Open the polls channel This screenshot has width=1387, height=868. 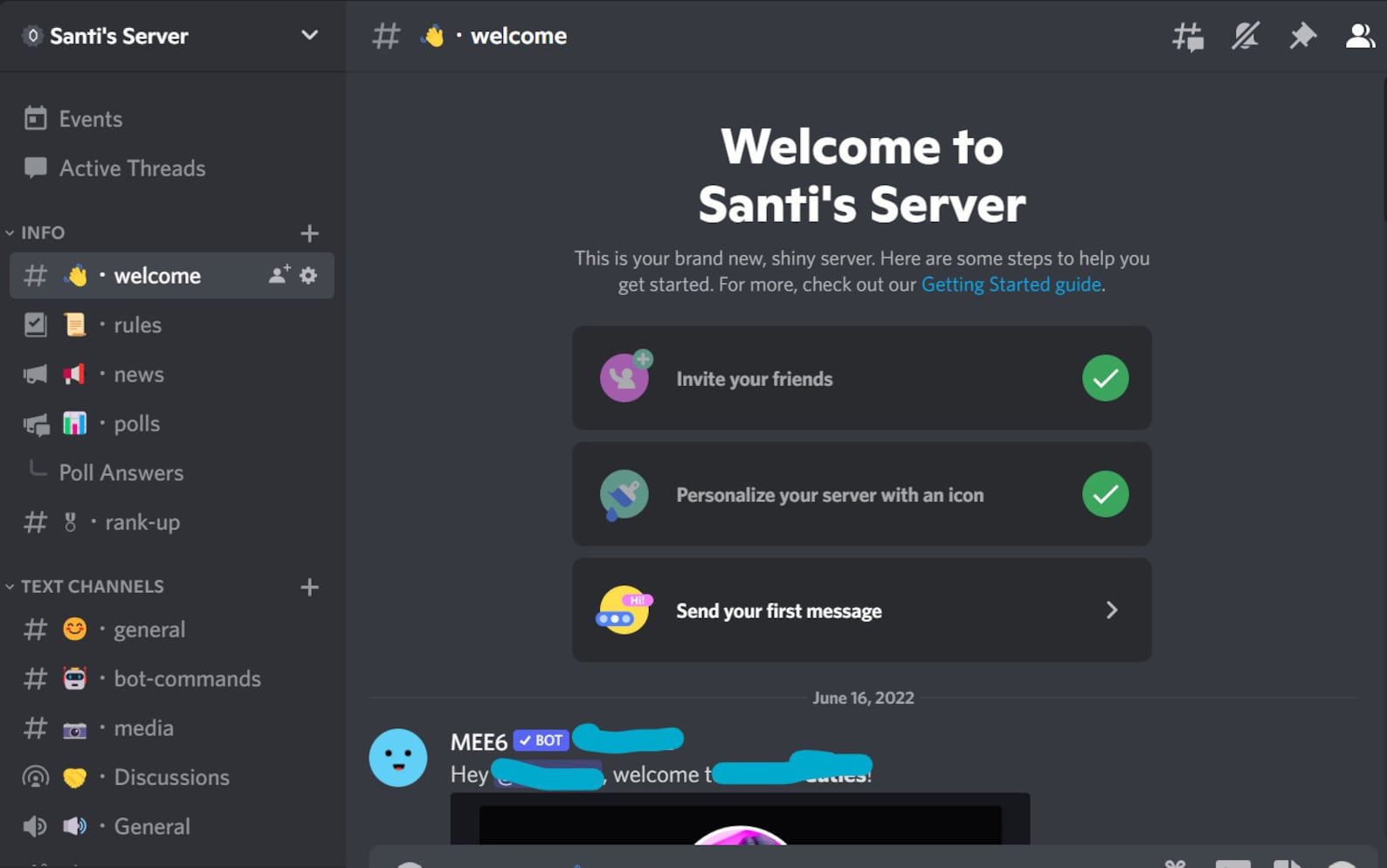click(x=172, y=424)
